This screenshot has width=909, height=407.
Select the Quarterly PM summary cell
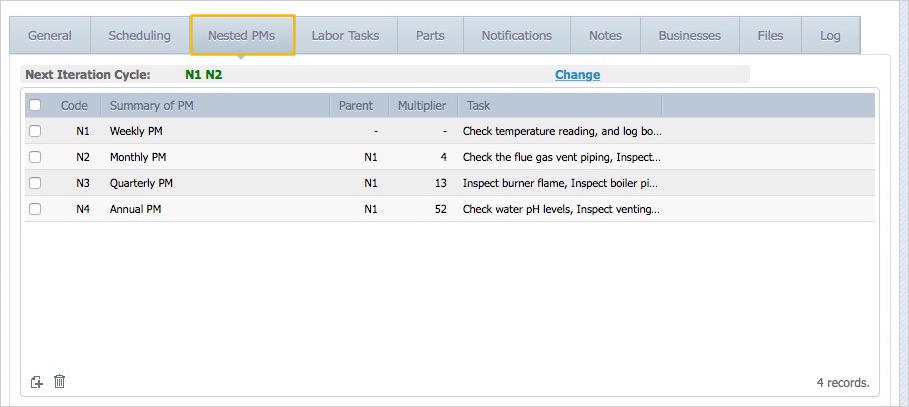pyautogui.click(x=142, y=183)
